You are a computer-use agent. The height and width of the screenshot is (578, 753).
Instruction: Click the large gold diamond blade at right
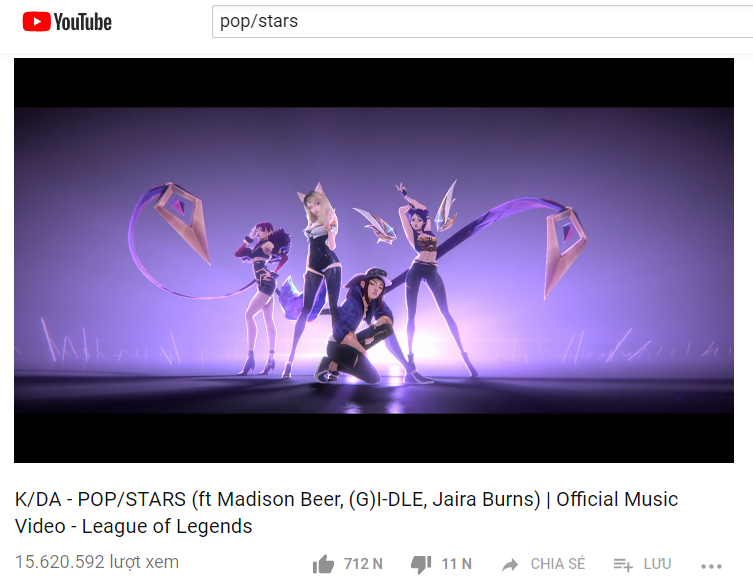[x=565, y=252]
